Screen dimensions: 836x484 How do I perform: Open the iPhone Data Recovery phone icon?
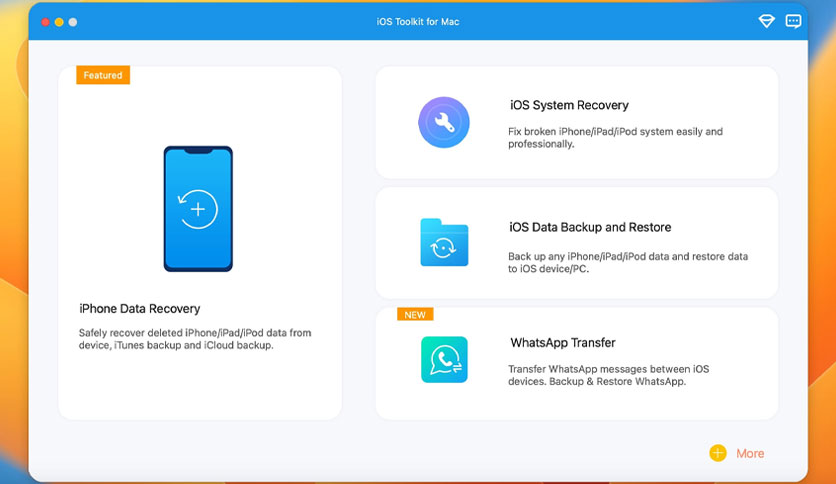(x=198, y=208)
